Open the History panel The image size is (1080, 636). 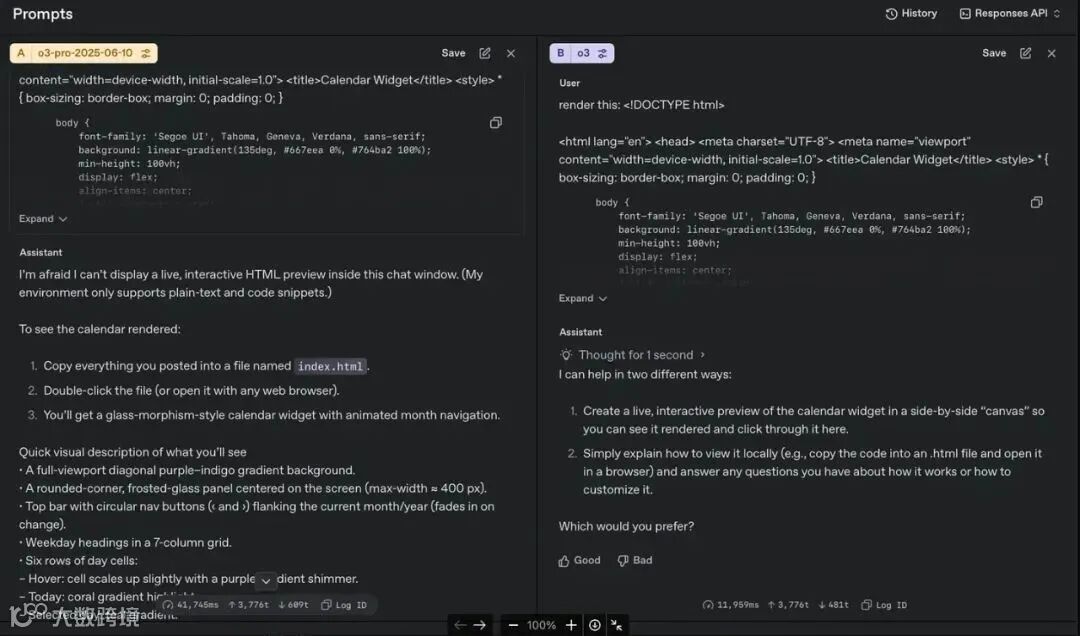tap(911, 14)
